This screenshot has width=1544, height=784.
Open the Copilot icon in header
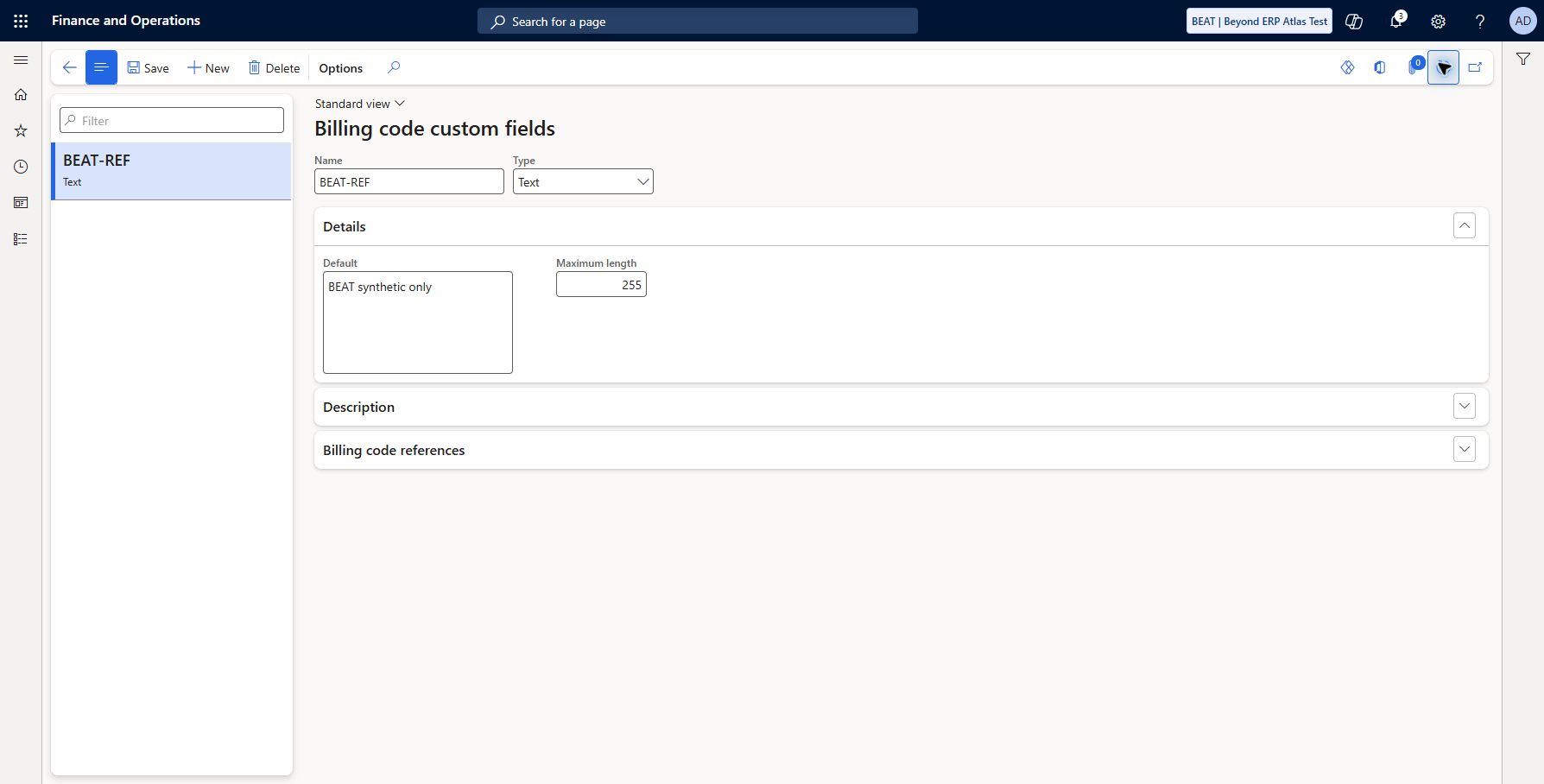(1354, 21)
